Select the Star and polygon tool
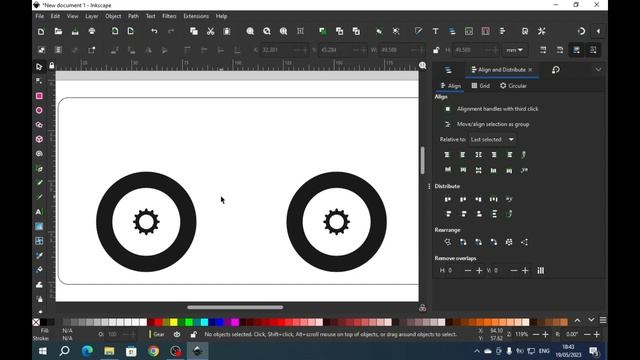 click(39, 125)
